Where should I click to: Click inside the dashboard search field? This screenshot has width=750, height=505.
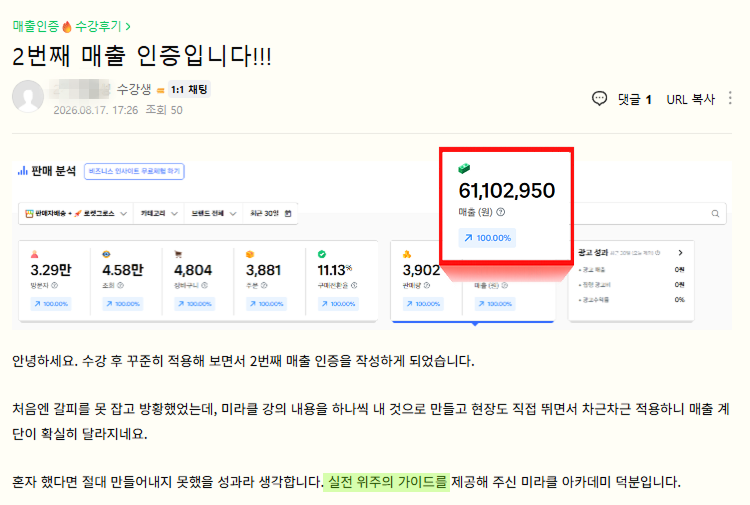649,213
